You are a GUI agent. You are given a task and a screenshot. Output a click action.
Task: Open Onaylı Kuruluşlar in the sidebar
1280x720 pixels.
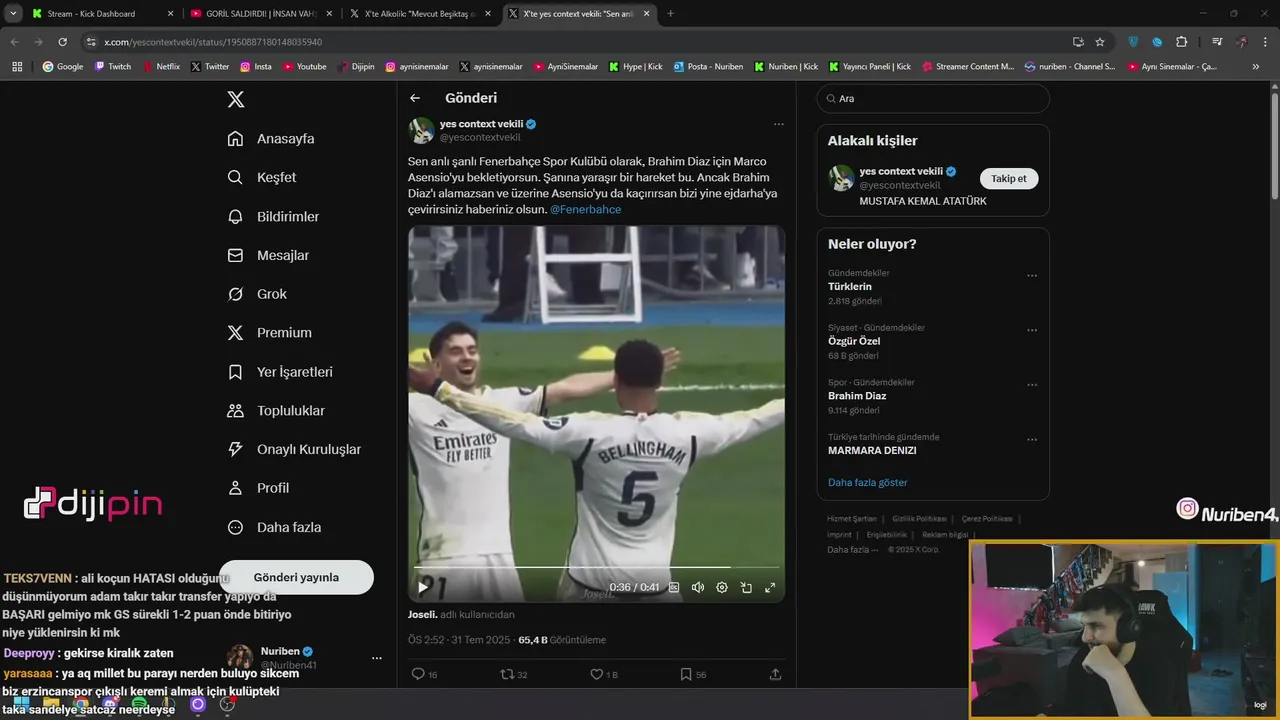click(x=294, y=450)
